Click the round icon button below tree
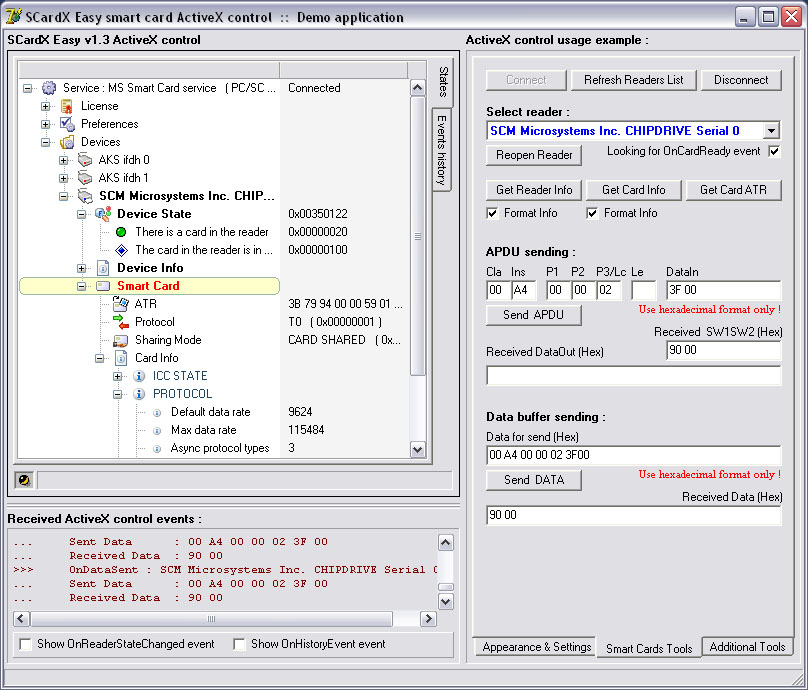The image size is (808, 690). 24,480
